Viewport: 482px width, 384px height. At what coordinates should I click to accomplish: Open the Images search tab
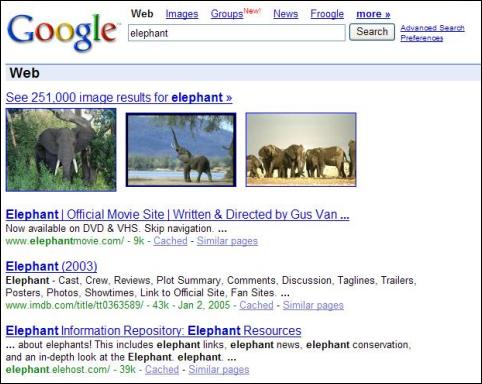(x=182, y=14)
